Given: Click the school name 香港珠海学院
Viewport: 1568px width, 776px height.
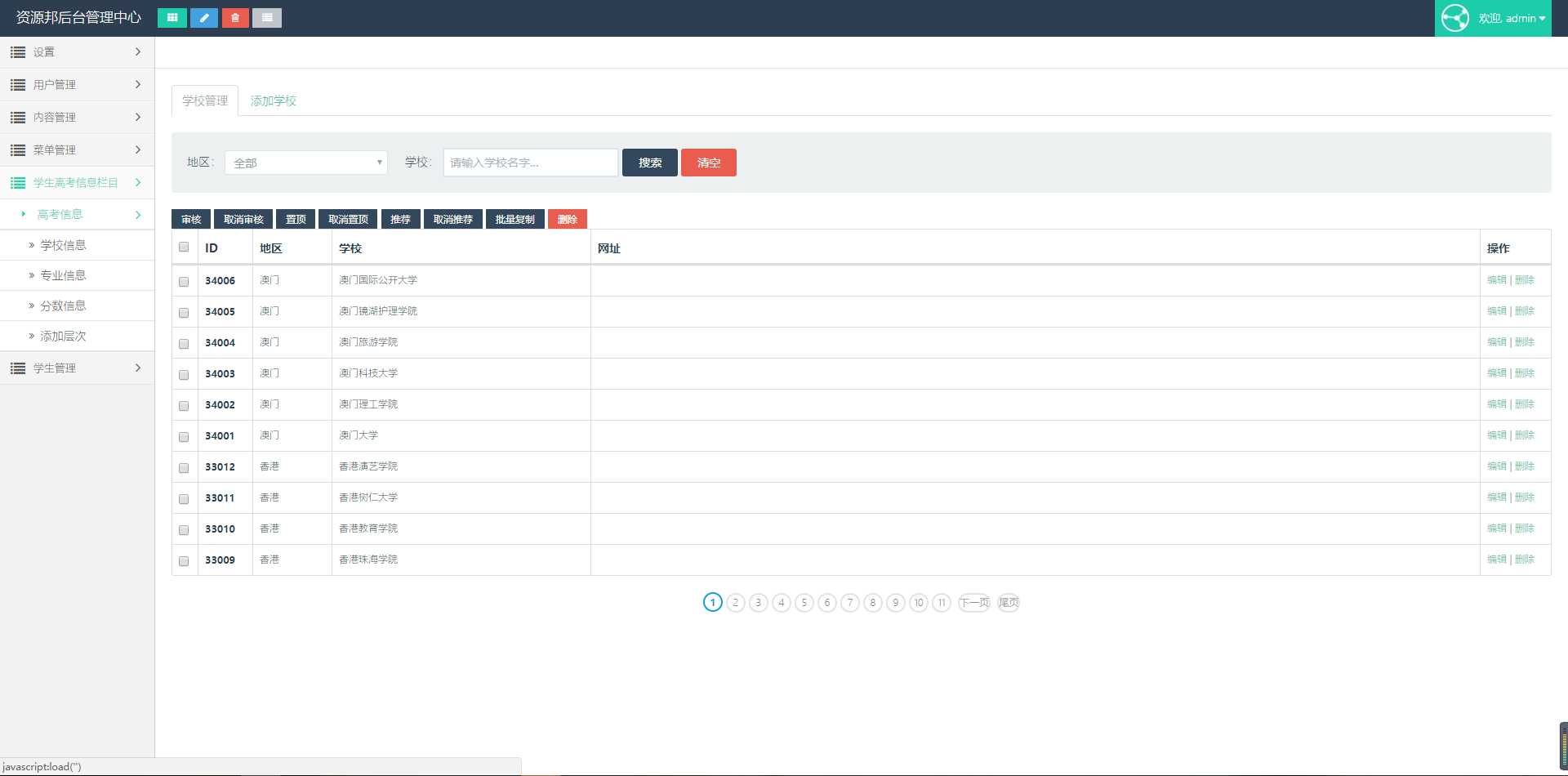Looking at the screenshot, I should pyautogui.click(x=368, y=560).
